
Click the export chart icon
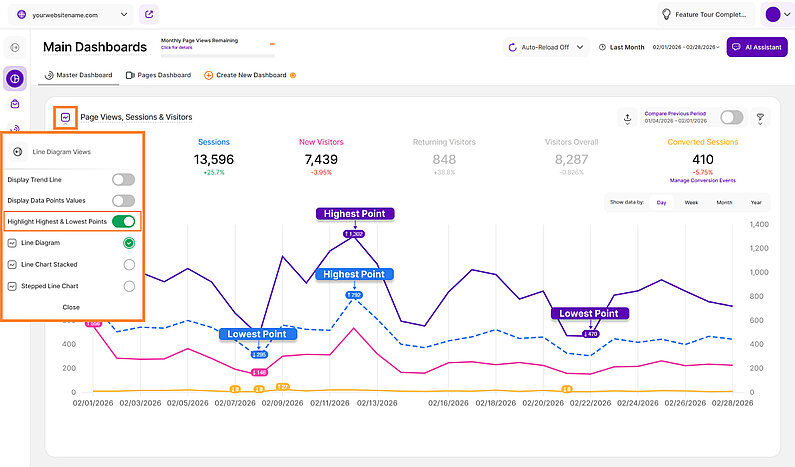pos(627,118)
